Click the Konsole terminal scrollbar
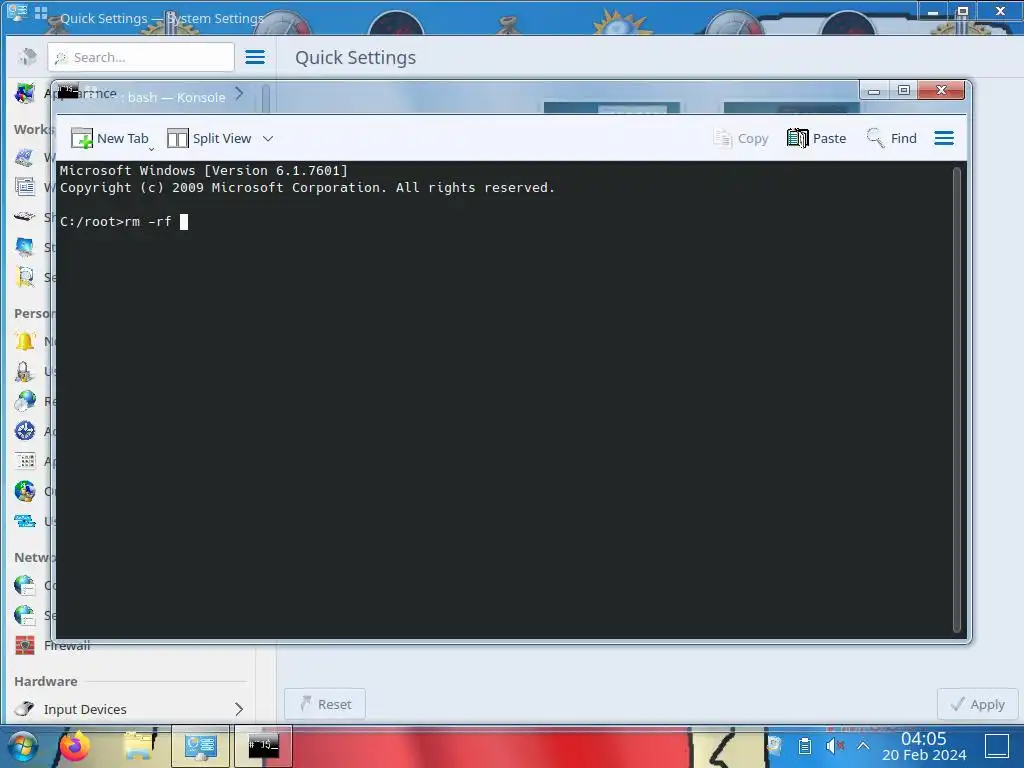This screenshot has width=1024, height=768. pos(957,400)
